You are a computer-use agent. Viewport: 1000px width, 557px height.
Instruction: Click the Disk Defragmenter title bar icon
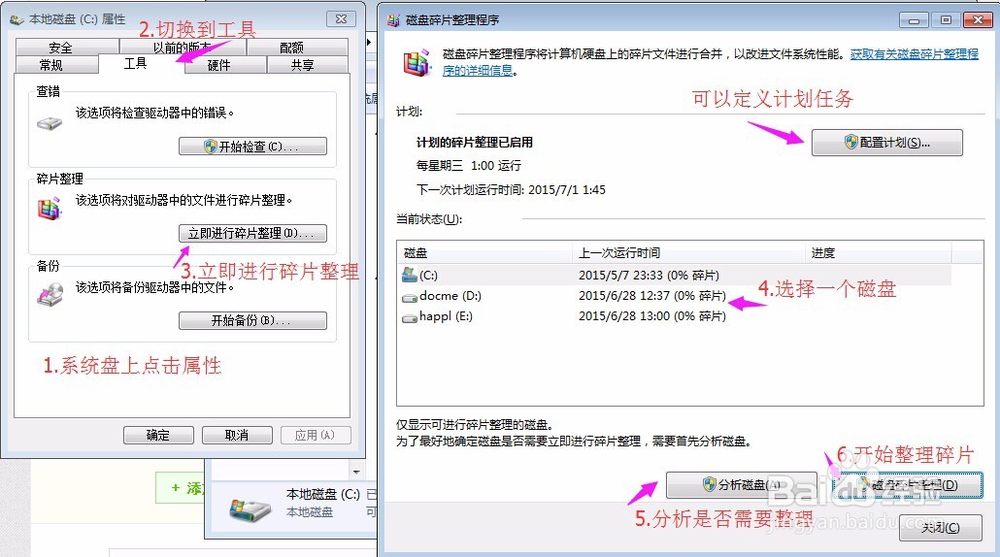pyautogui.click(x=393, y=20)
